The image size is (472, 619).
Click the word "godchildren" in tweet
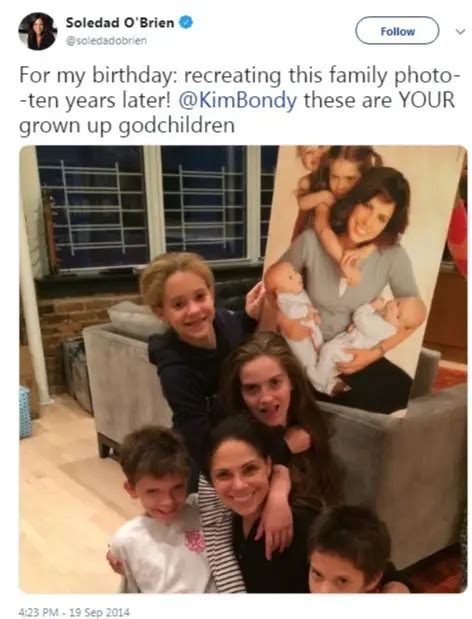(x=176, y=126)
